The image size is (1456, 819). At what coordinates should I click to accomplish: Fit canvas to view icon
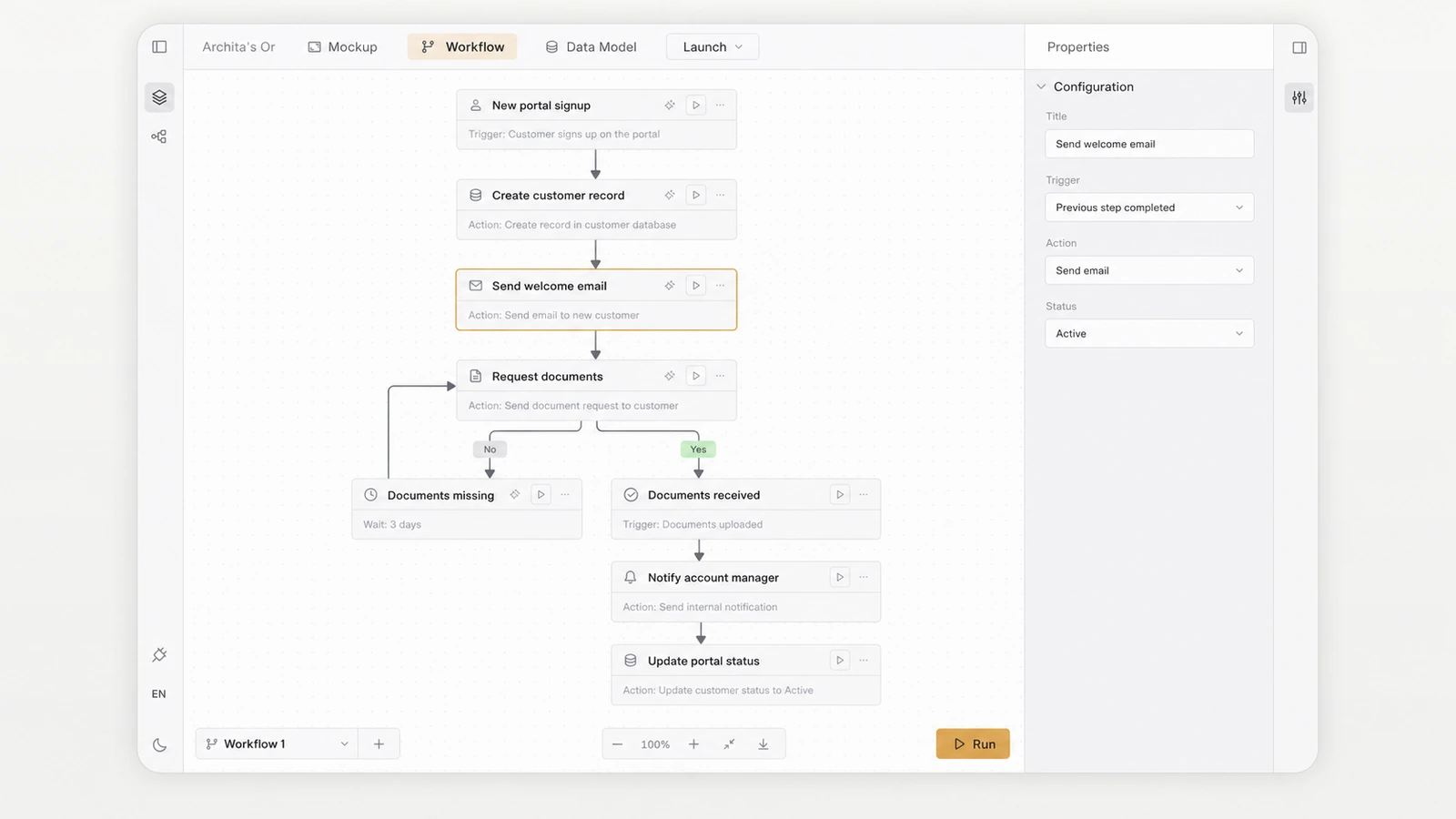click(729, 744)
